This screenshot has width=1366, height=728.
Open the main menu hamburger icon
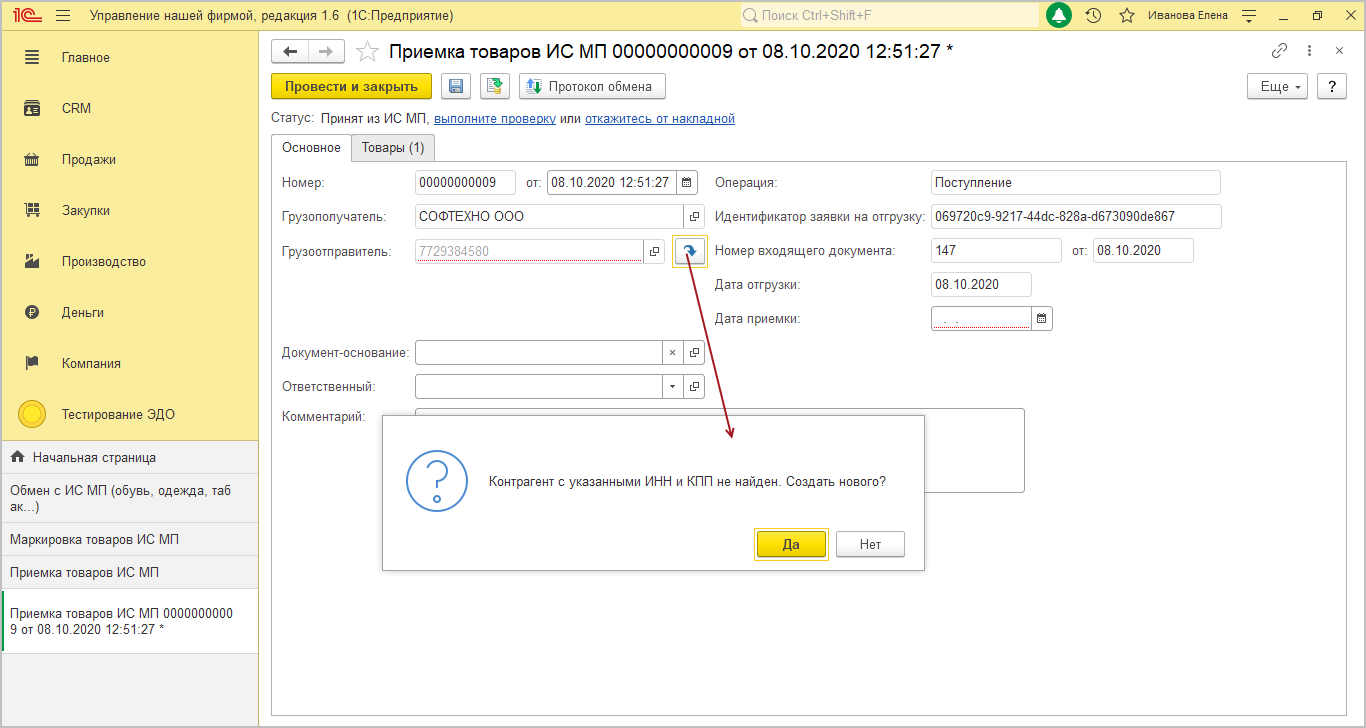coord(63,16)
